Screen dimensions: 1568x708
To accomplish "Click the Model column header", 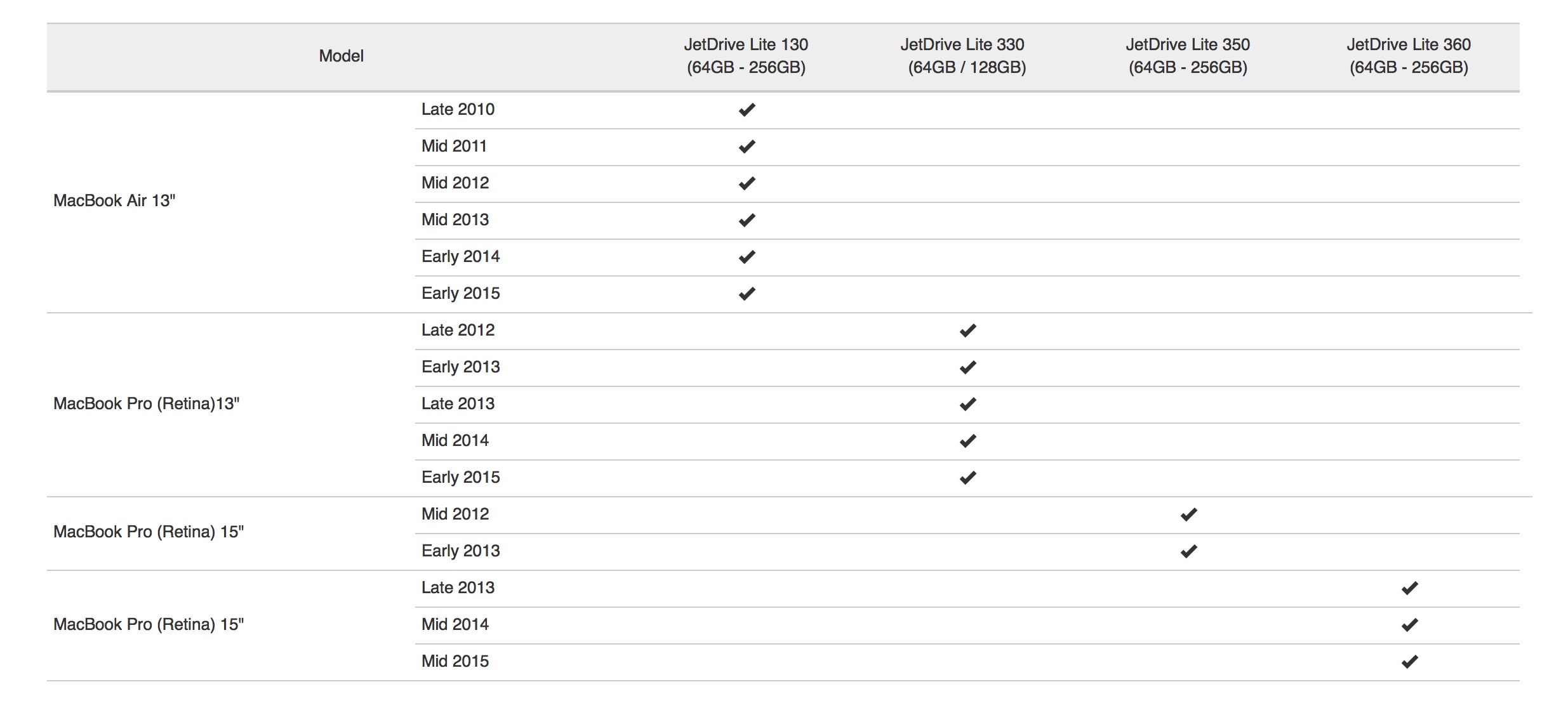I will [x=341, y=56].
